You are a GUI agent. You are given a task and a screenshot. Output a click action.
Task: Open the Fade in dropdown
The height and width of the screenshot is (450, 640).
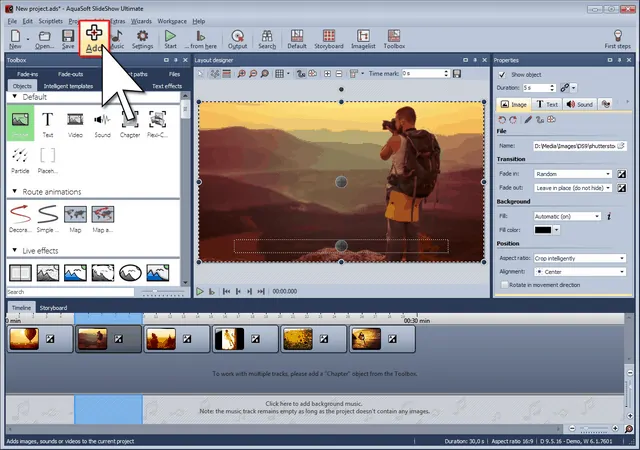tap(571, 173)
